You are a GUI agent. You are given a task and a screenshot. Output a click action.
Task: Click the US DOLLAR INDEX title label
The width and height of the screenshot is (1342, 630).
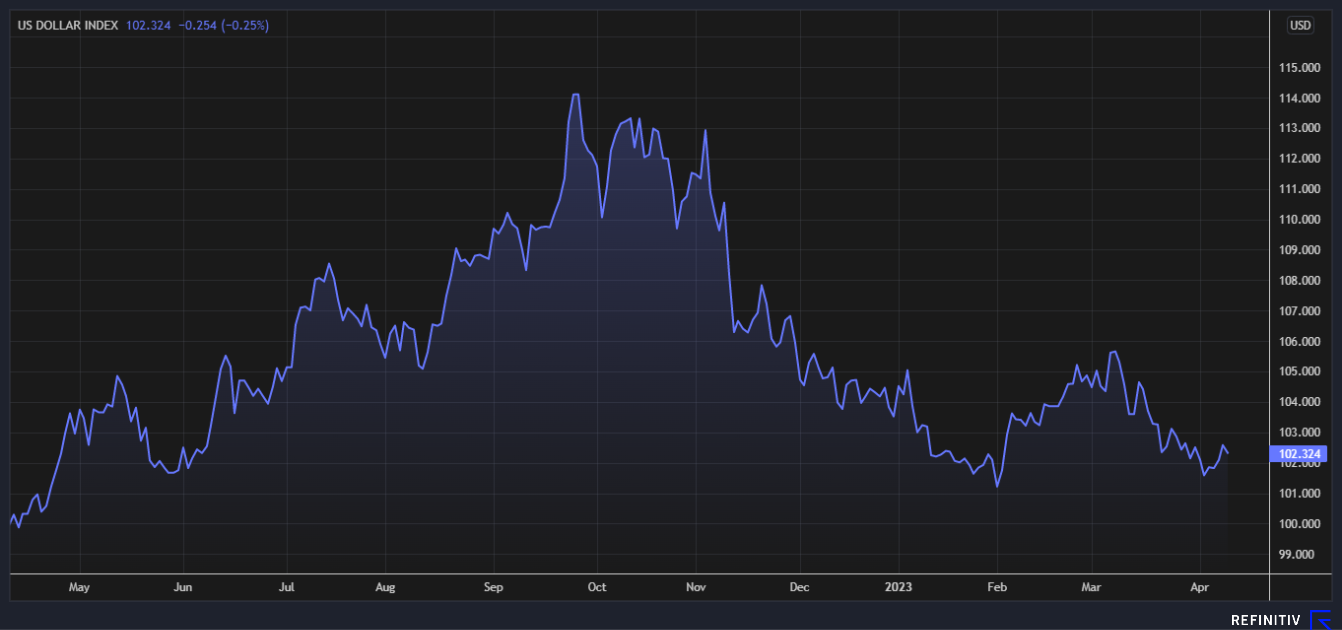69,25
